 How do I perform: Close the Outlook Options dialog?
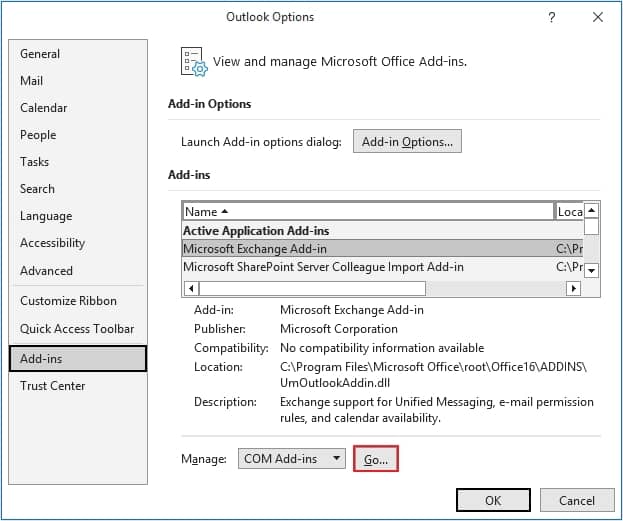tap(598, 17)
